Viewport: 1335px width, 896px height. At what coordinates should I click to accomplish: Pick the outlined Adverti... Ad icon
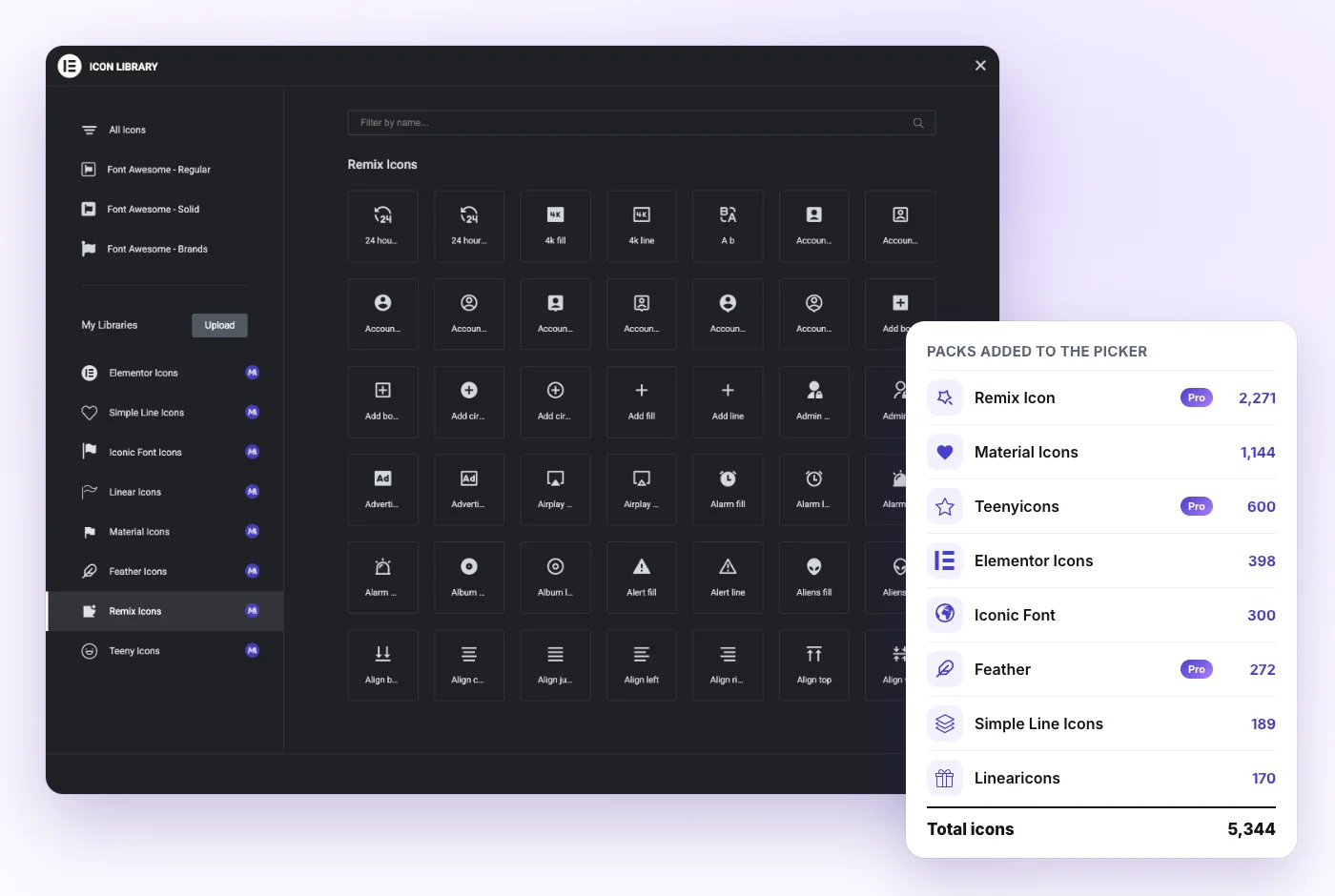coord(469,490)
